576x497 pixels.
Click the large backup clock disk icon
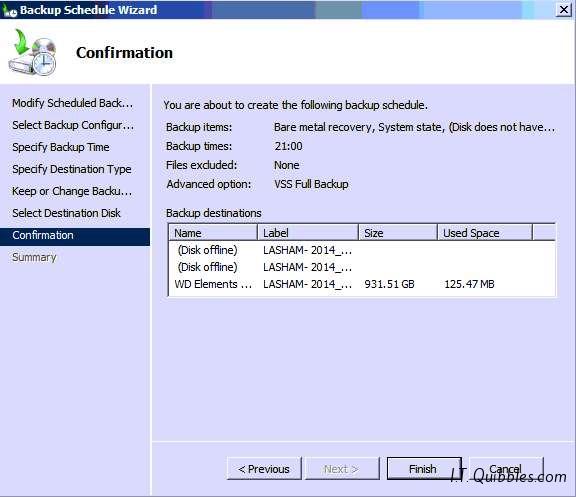pyautogui.click(x=32, y=52)
